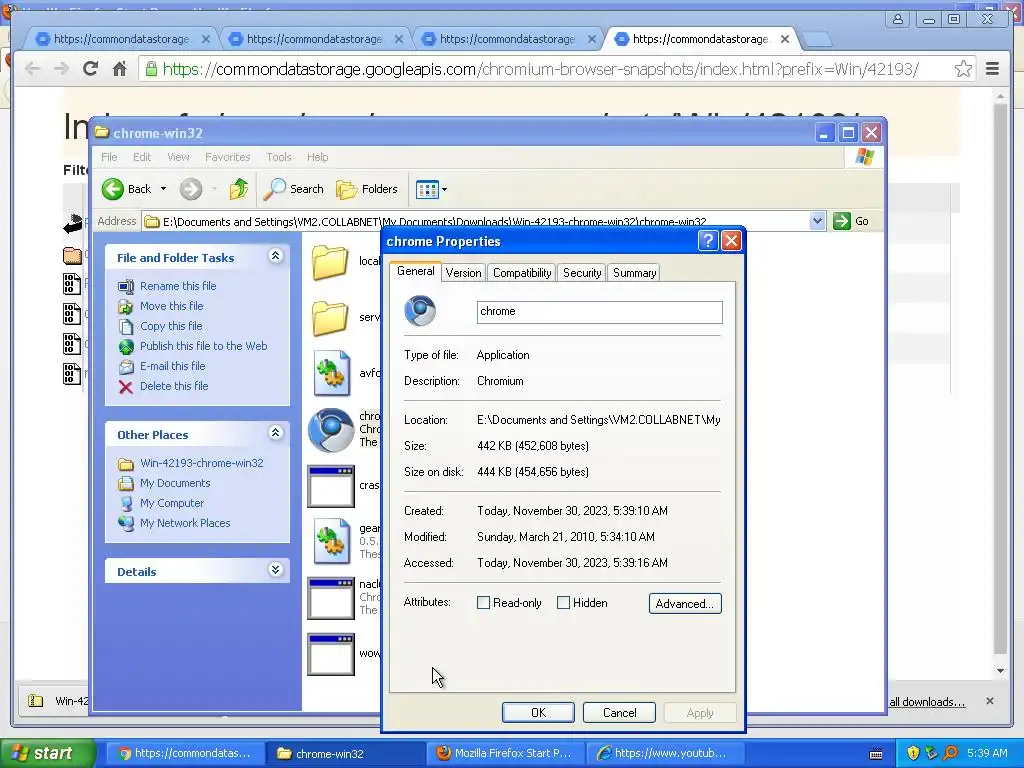Click the Up folder icon in Explorer toolbar
The width and height of the screenshot is (1024, 768).
pyautogui.click(x=238, y=189)
